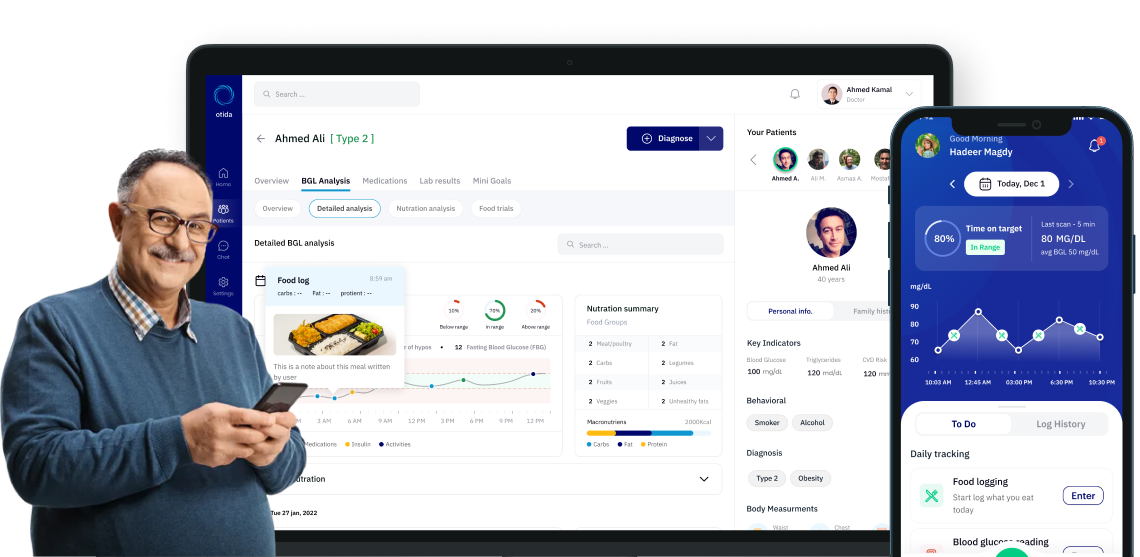This screenshot has height=557, width=1140.
Task: Click the Unhealthy fats row
Action: [686, 401]
